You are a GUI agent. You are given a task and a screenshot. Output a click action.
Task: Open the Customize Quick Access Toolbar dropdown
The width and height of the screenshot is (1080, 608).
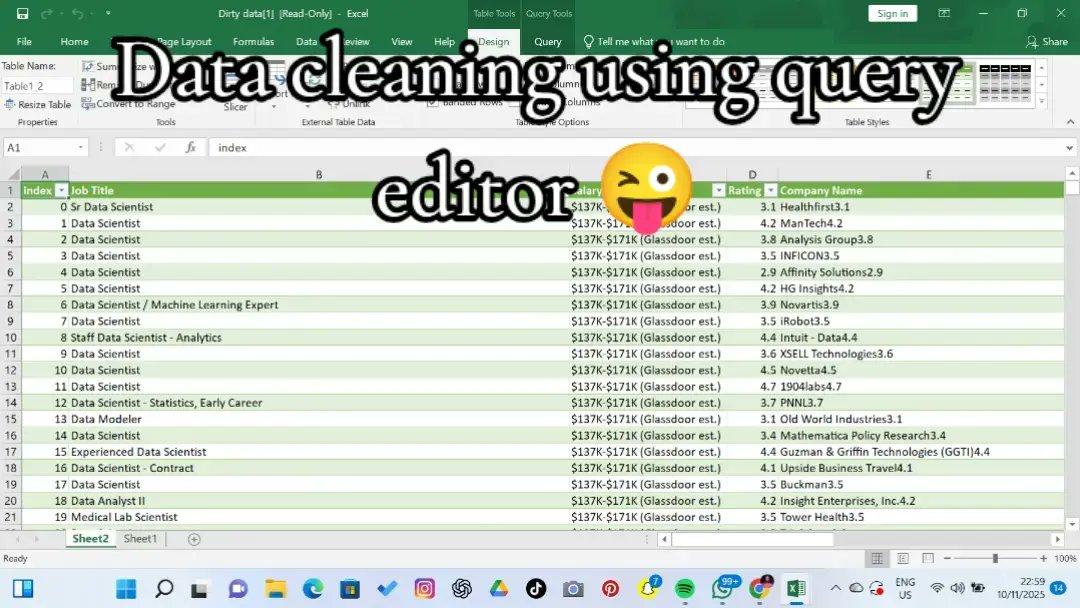click(108, 13)
